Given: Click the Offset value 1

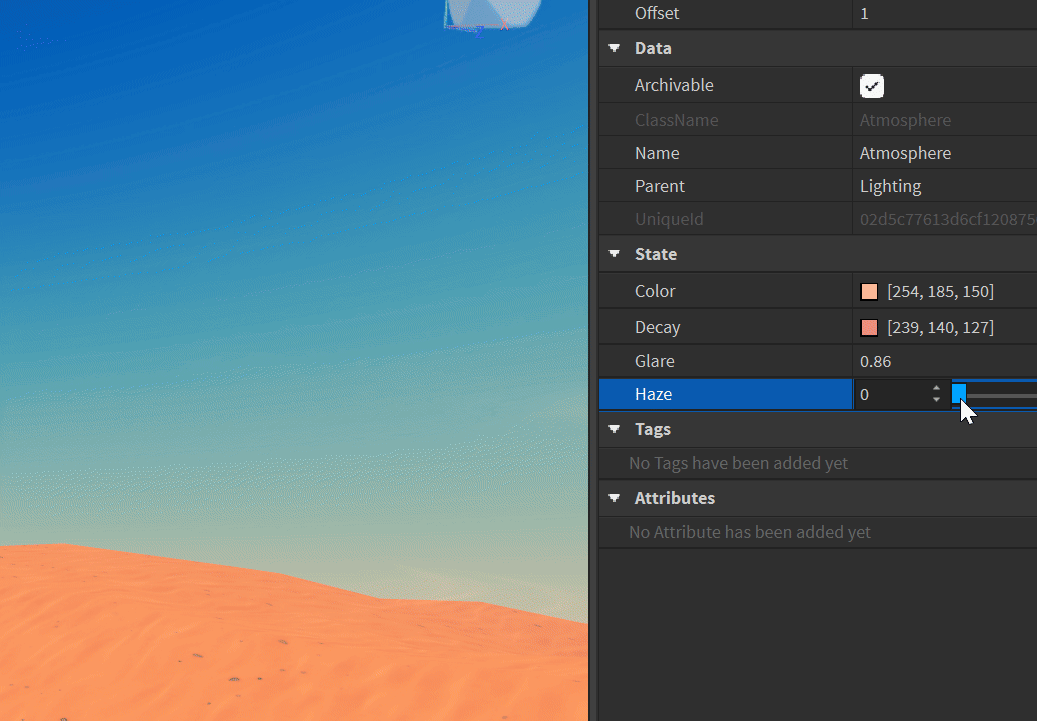Looking at the screenshot, I should pyautogui.click(x=864, y=13).
